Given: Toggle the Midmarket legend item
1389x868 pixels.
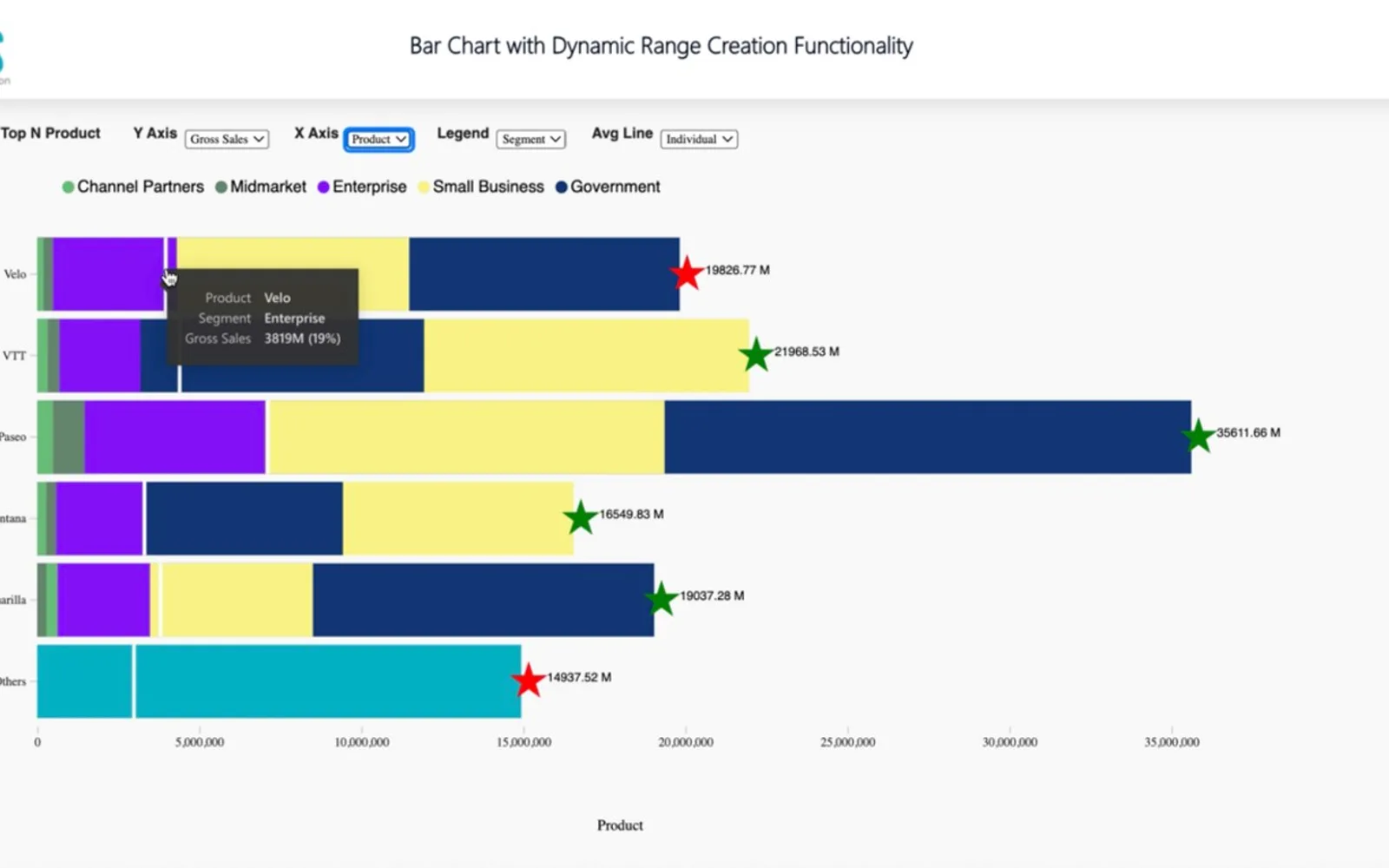Looking at the screenshot, I should click(x=260, y=187).
